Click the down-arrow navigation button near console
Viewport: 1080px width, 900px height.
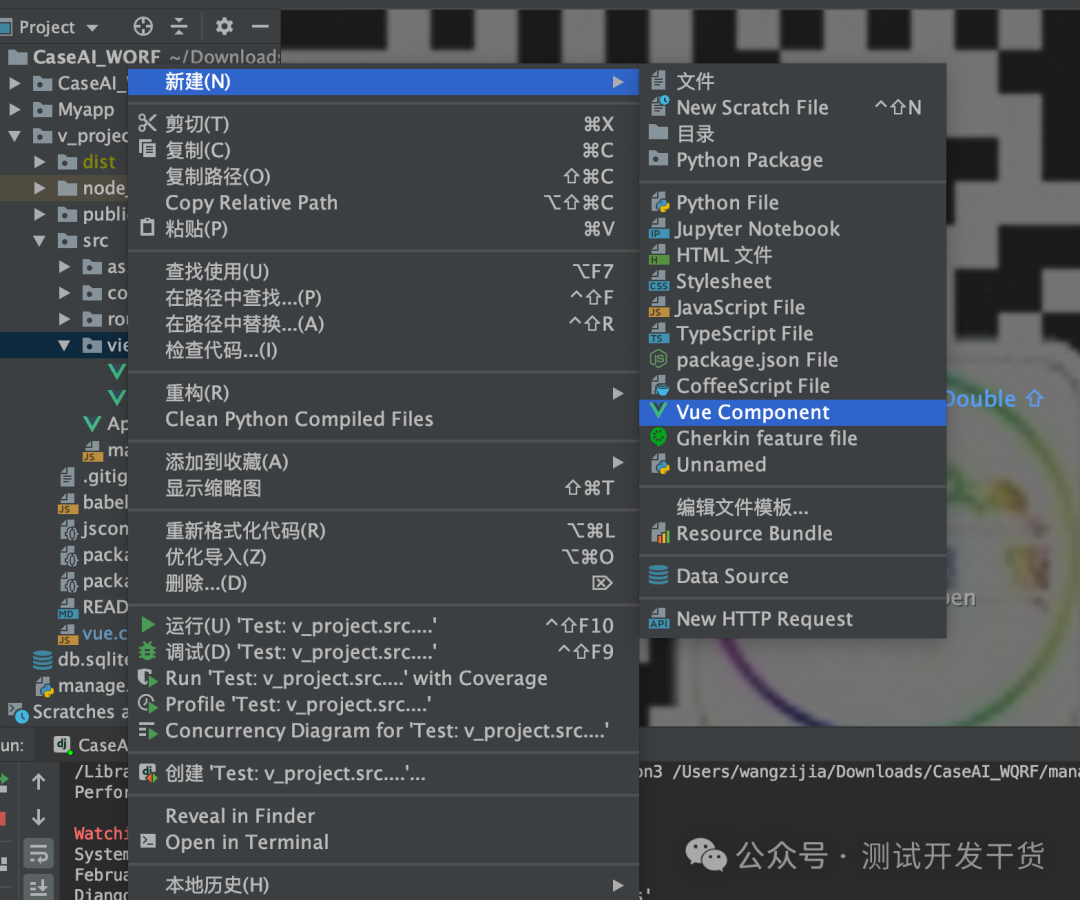pyautogui.click(x=38, y=814)
